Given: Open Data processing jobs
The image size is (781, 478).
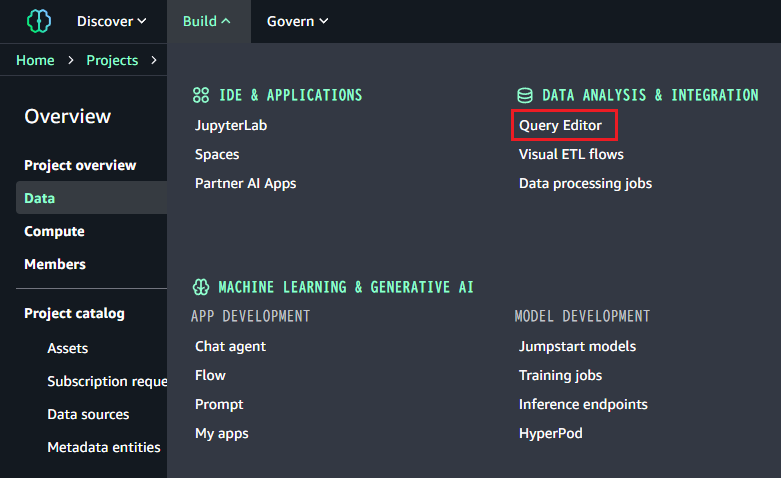Looking at the screenshot, I should 585,184.
